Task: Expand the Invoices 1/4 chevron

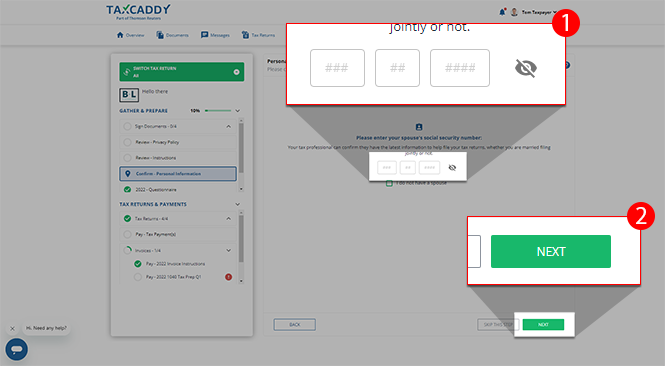Action: pyautogui.click(x=229, y=250)
